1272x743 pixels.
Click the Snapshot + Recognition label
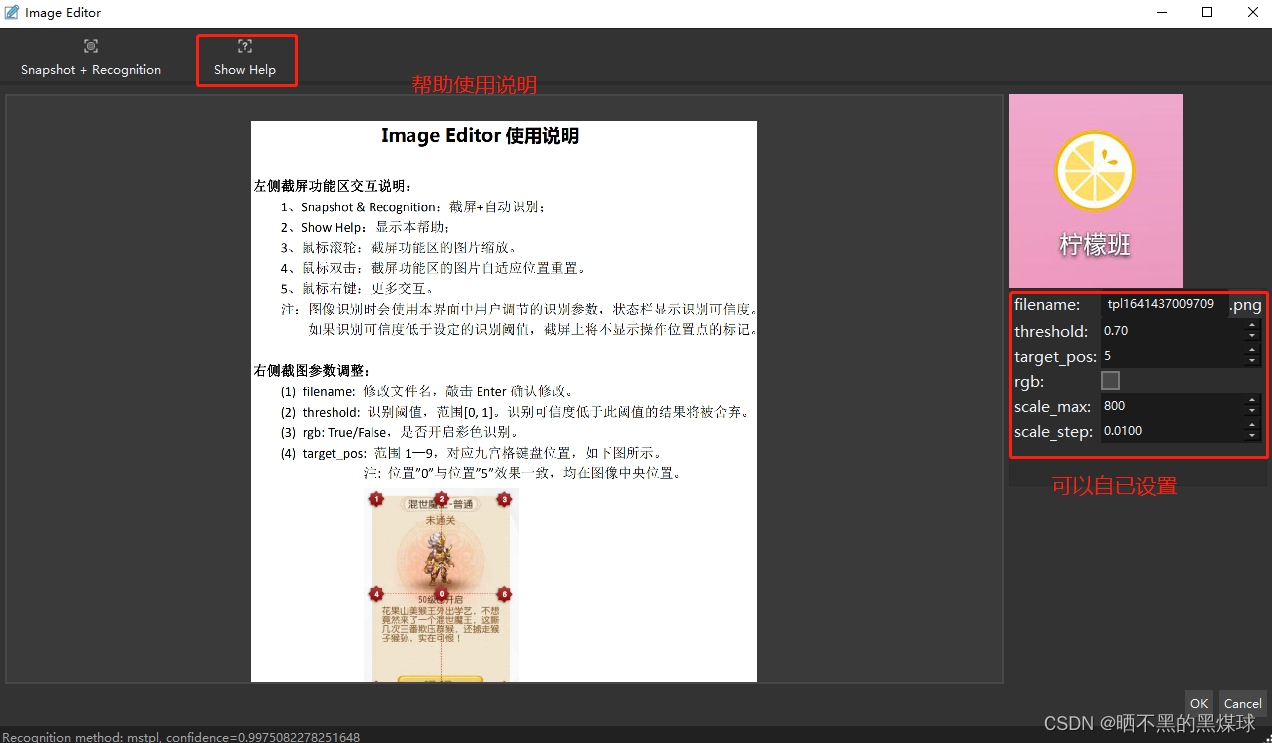coord(91,70)
